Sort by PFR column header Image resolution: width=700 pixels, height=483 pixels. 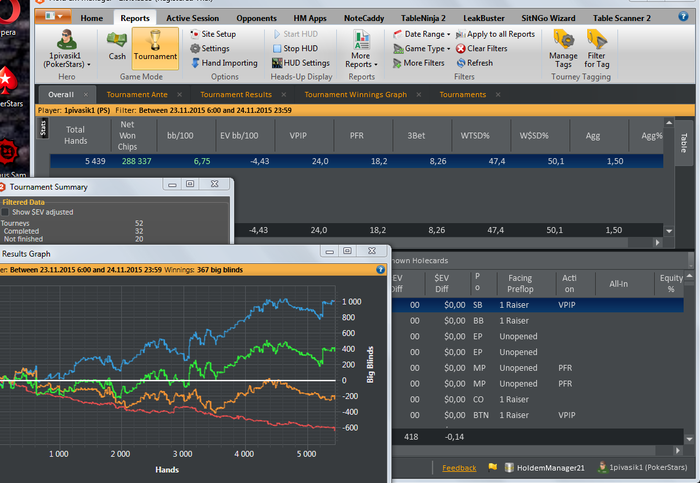[x=356, y=135]
